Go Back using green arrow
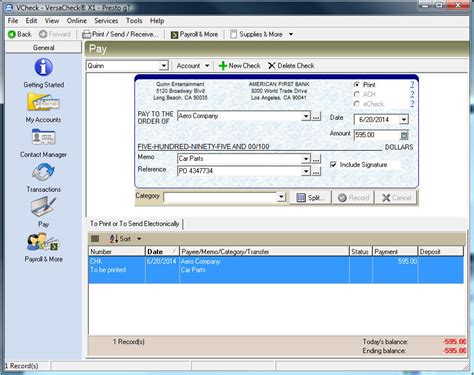Image resolution: width=474 pixels, height=375 pixels. [20, 34]
